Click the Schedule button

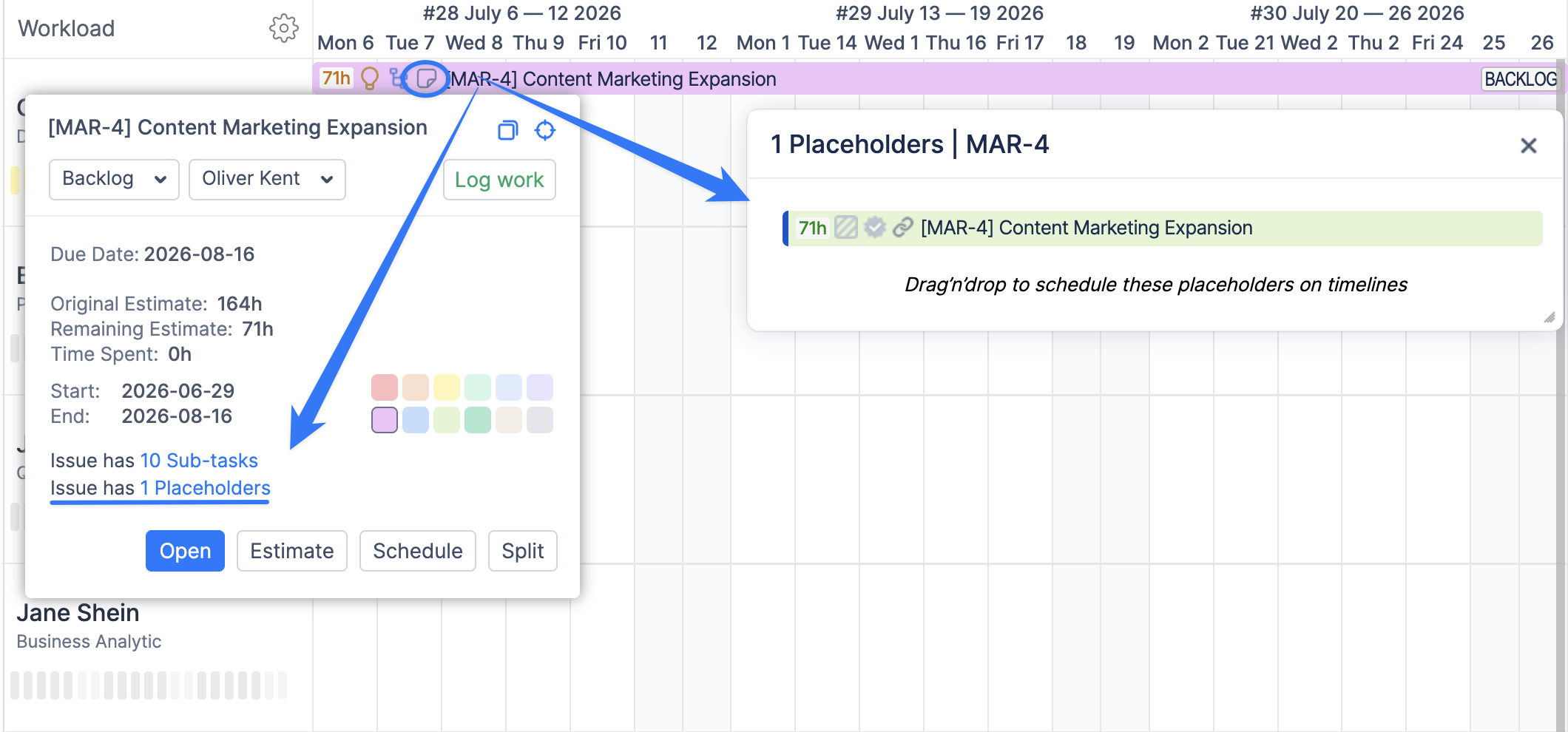point(418,551)
